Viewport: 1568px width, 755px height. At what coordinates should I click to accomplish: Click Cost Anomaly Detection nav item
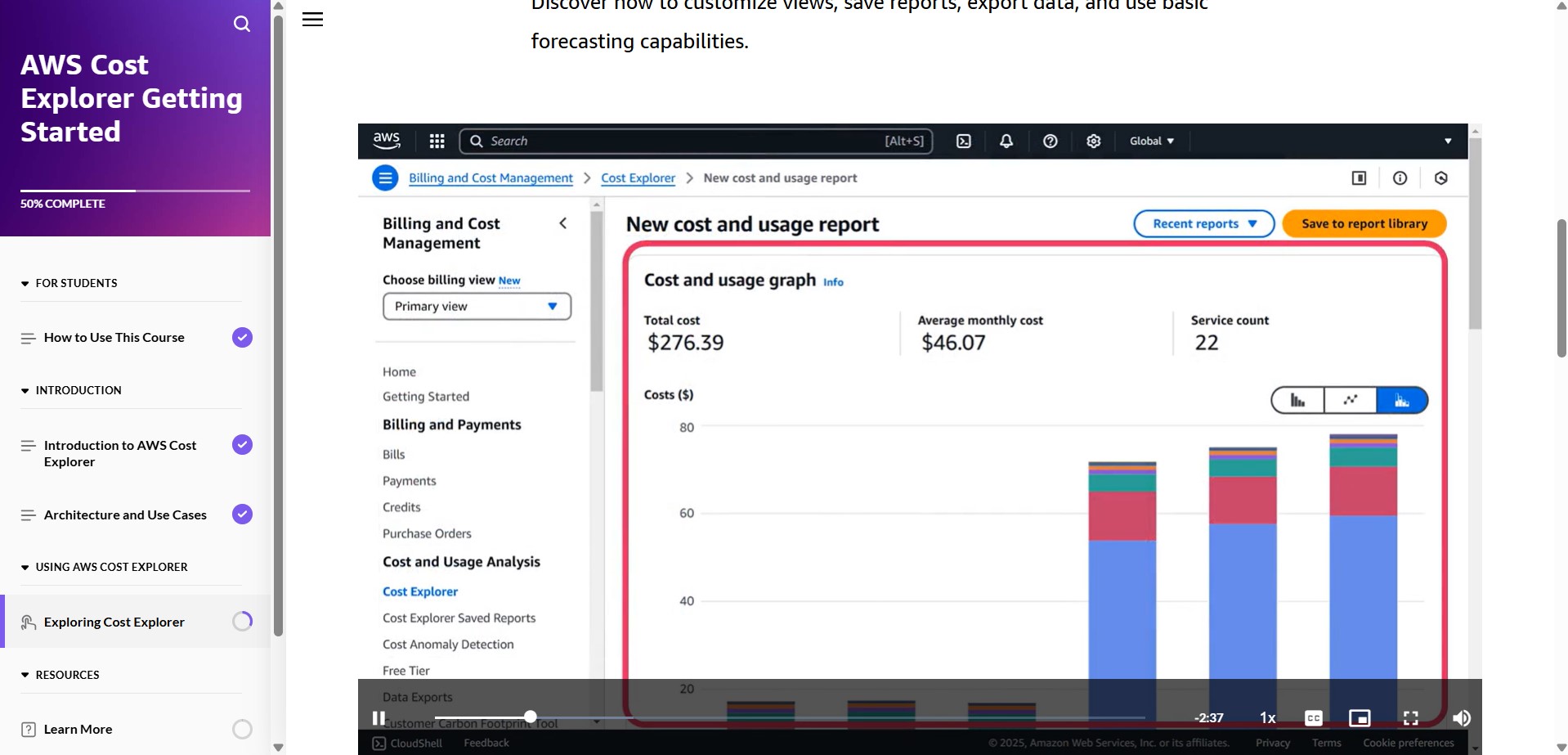pyautogui.click(x=448, y=645)
